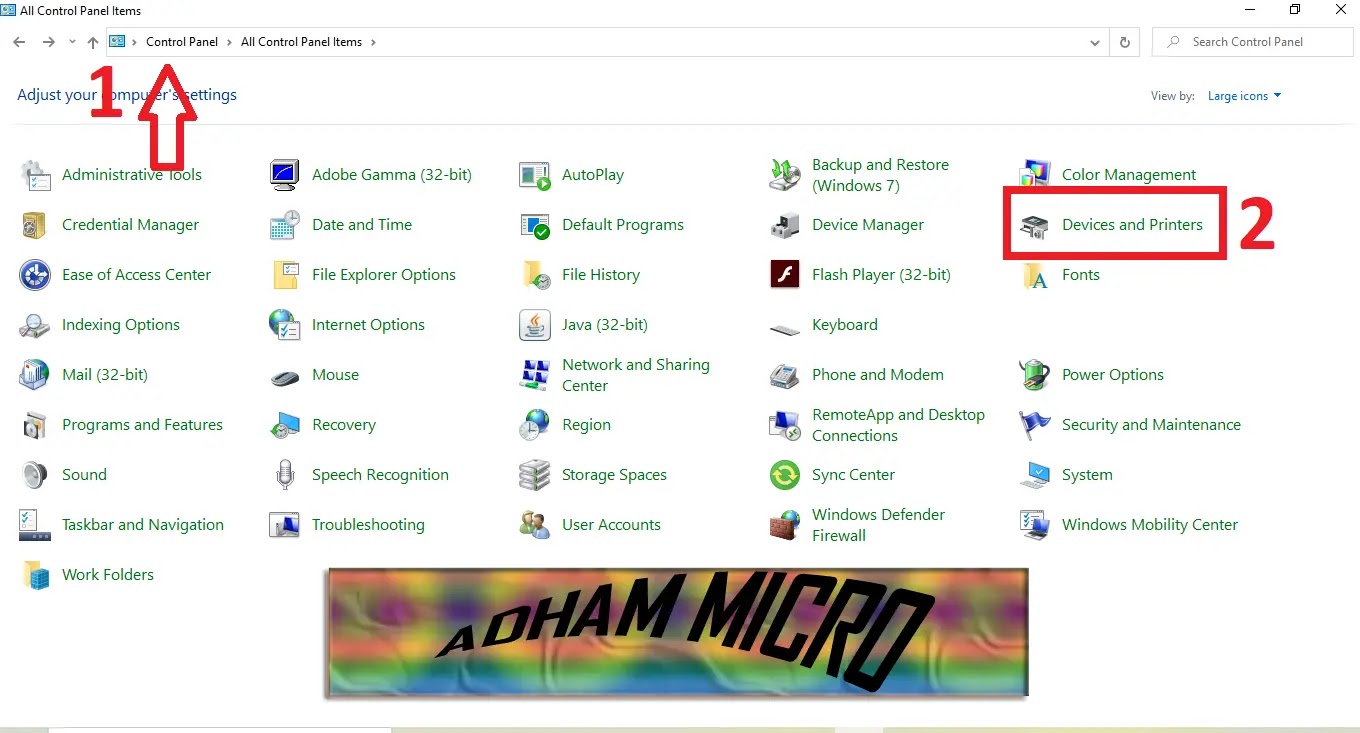Open the Phone and Modem icon

click(x=785, y=375)
